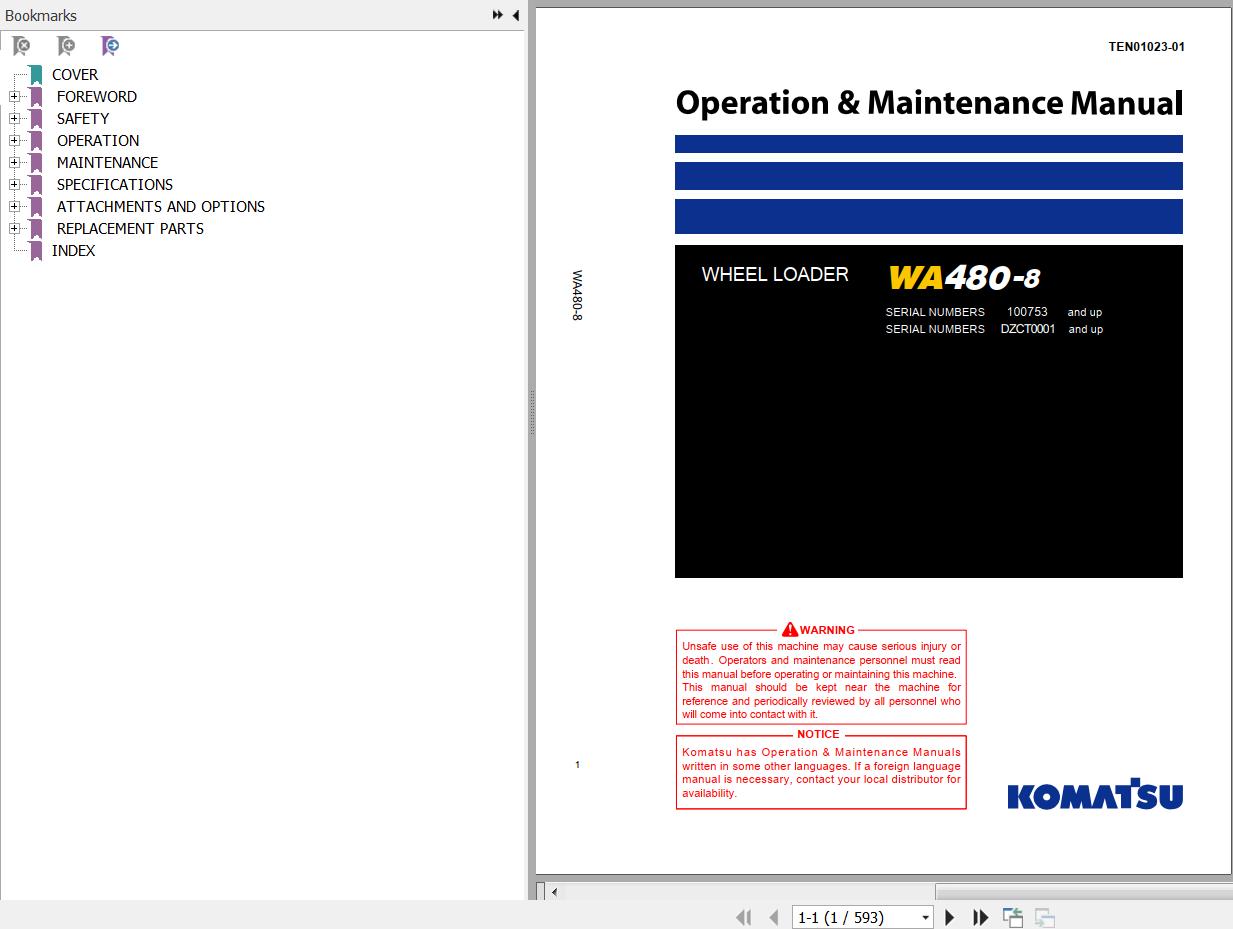Select the COVER bookmark
The height and width of the screenshot is (929, 1233).
(75, 75)
